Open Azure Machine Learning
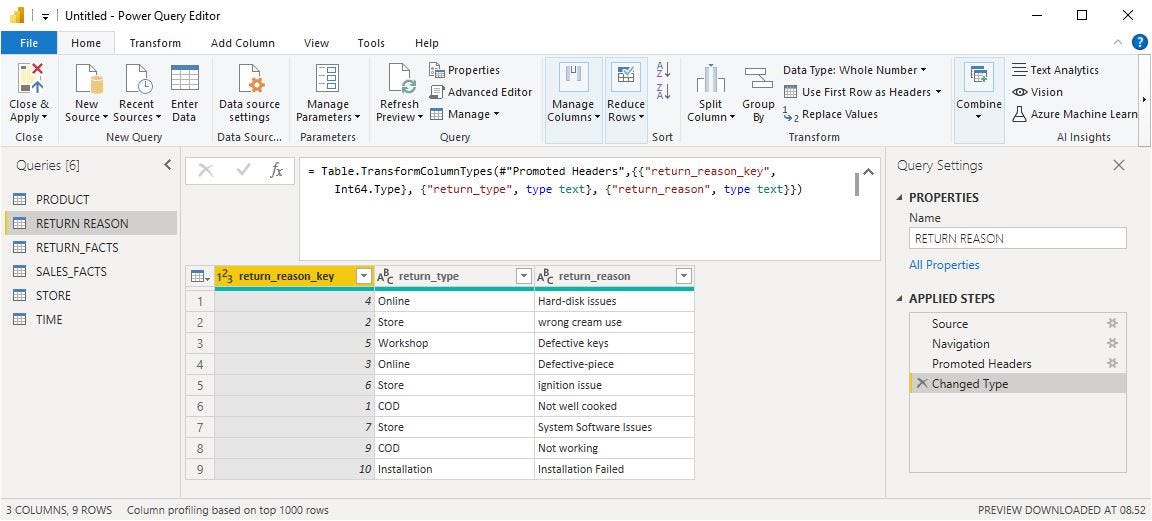 1075,114
